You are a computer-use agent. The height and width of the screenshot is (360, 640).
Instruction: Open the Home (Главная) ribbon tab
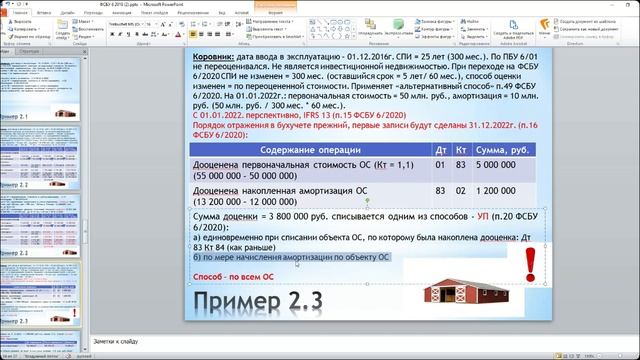tap(20, 13)
